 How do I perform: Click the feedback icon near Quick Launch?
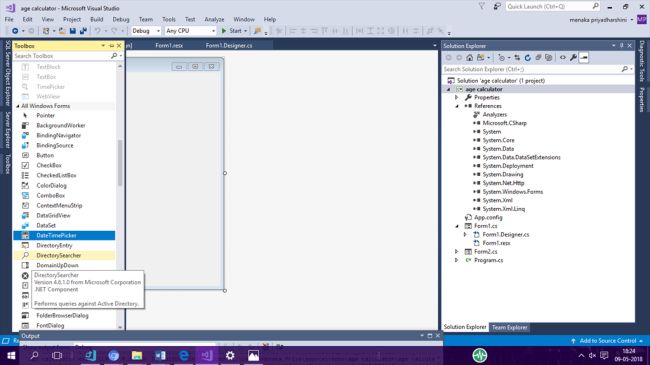(497, 6)
